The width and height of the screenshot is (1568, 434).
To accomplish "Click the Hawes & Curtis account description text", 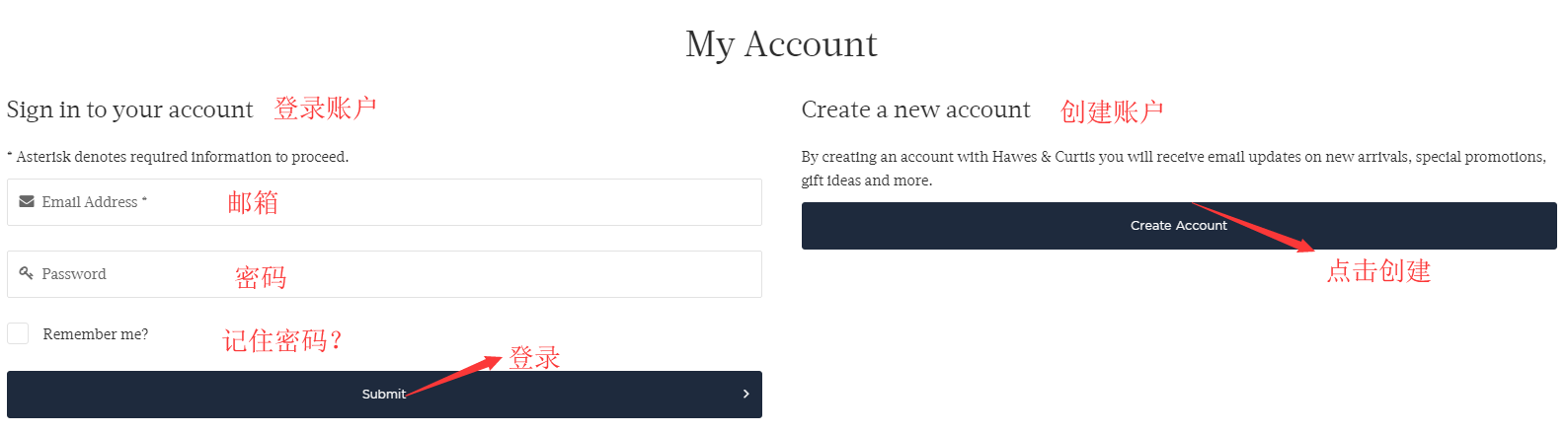I will click(1173, 168).
